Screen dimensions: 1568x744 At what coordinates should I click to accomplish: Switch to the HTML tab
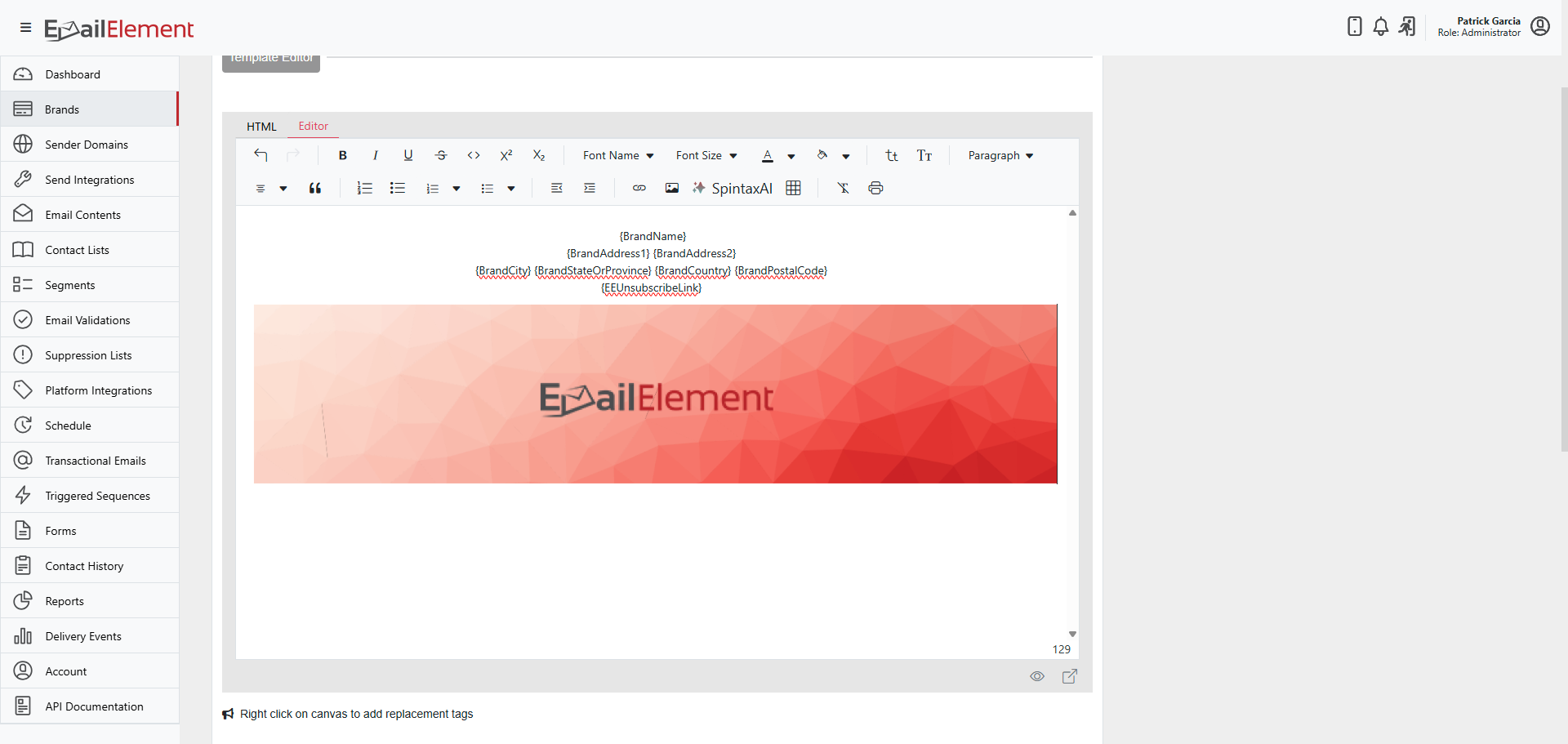[261, 127]
